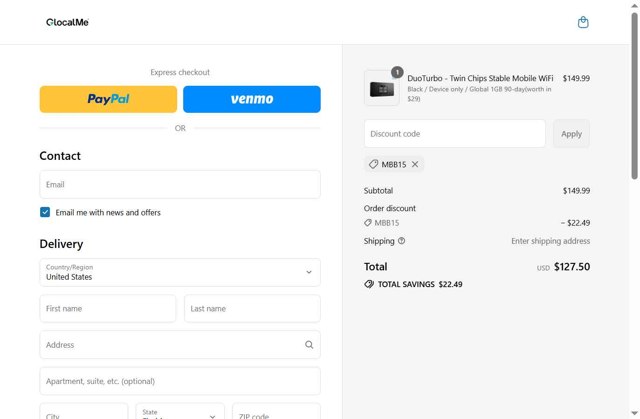Image resolution: width=640 pixels, height=419 pixels.
Task: Click the quantity badge on product image
Action: [x=397, y=72]
